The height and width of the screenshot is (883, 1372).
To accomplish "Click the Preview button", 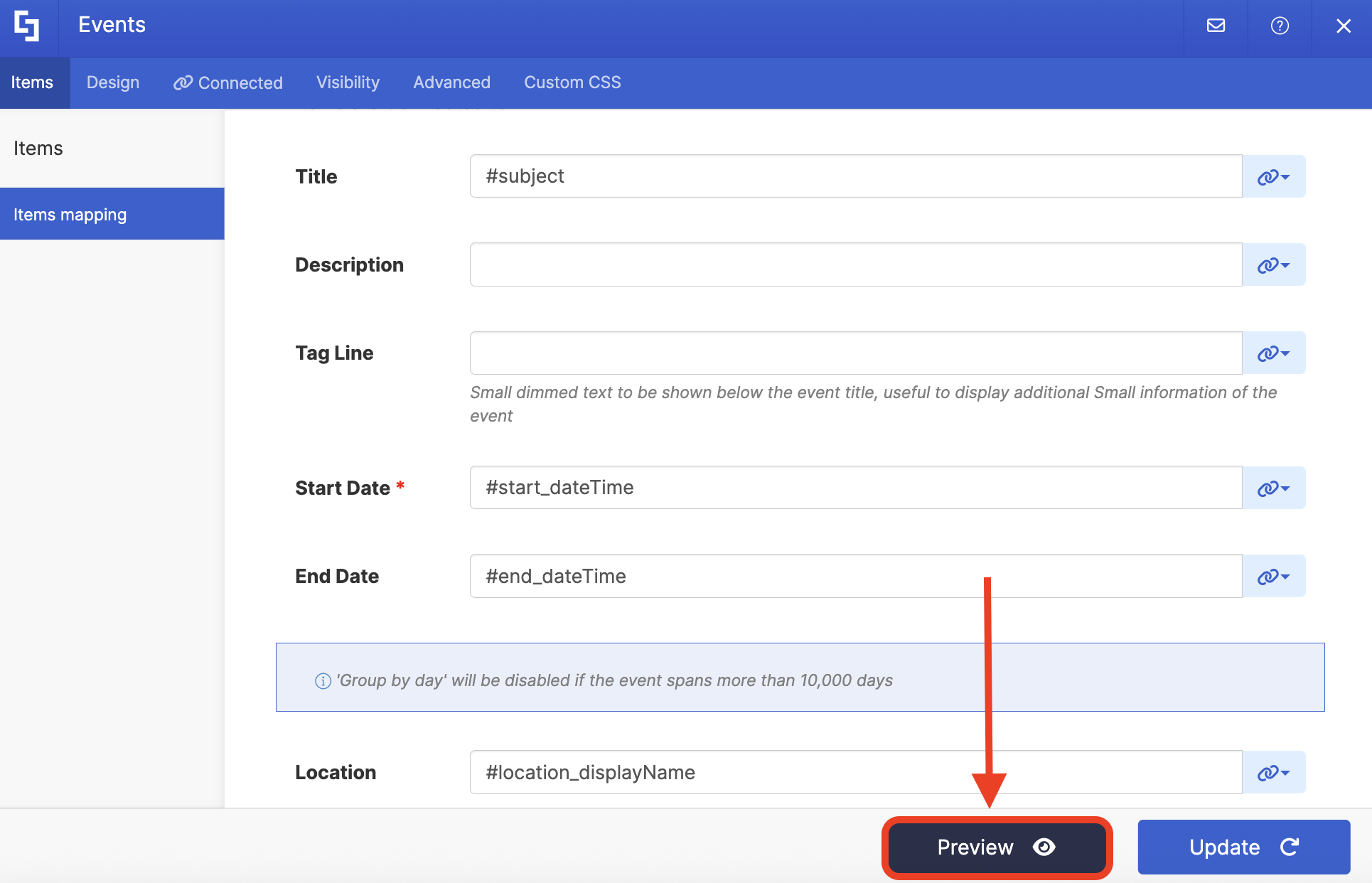I will [x=997, y=847].
